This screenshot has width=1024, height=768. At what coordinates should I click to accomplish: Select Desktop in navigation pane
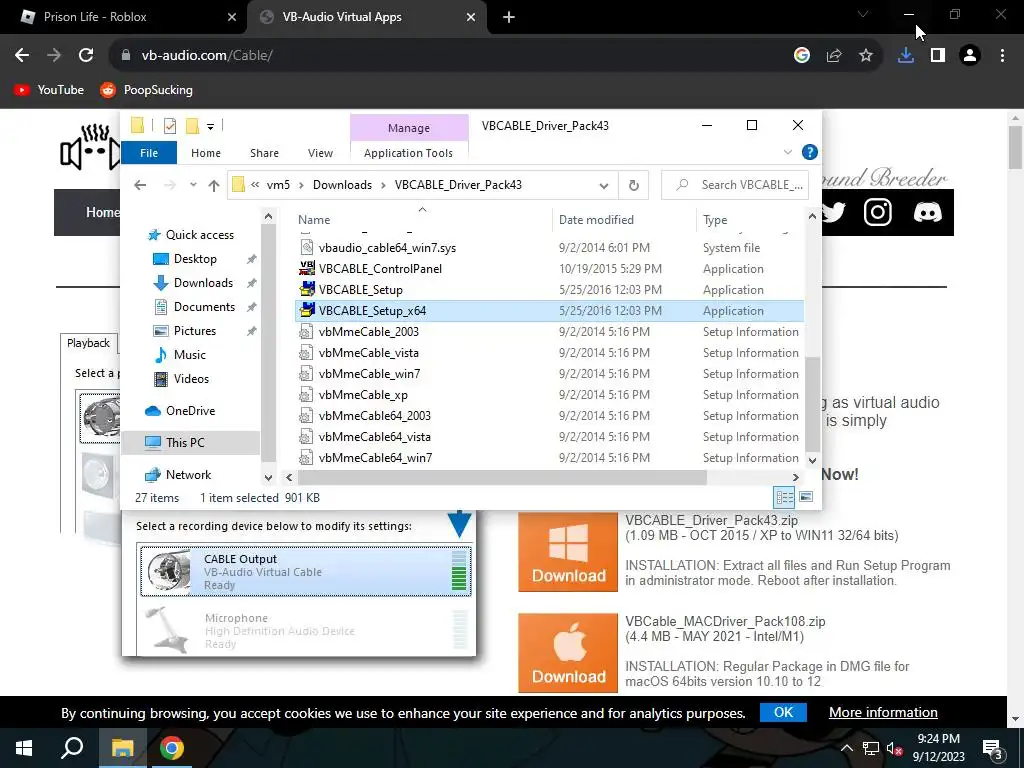click(x=195, y=259)
